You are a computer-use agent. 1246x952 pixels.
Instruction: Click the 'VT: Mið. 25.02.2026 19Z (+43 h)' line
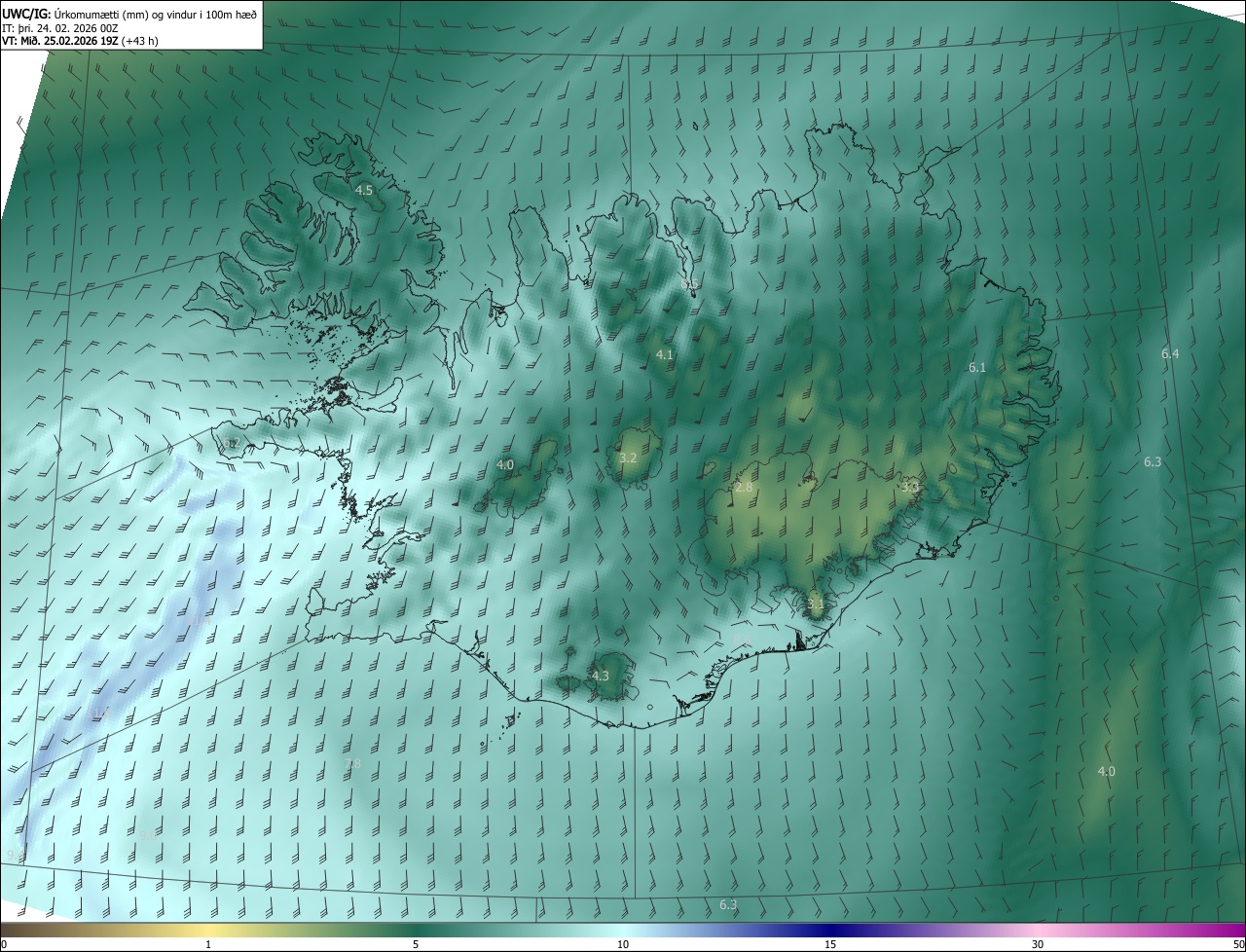(81, 42)
